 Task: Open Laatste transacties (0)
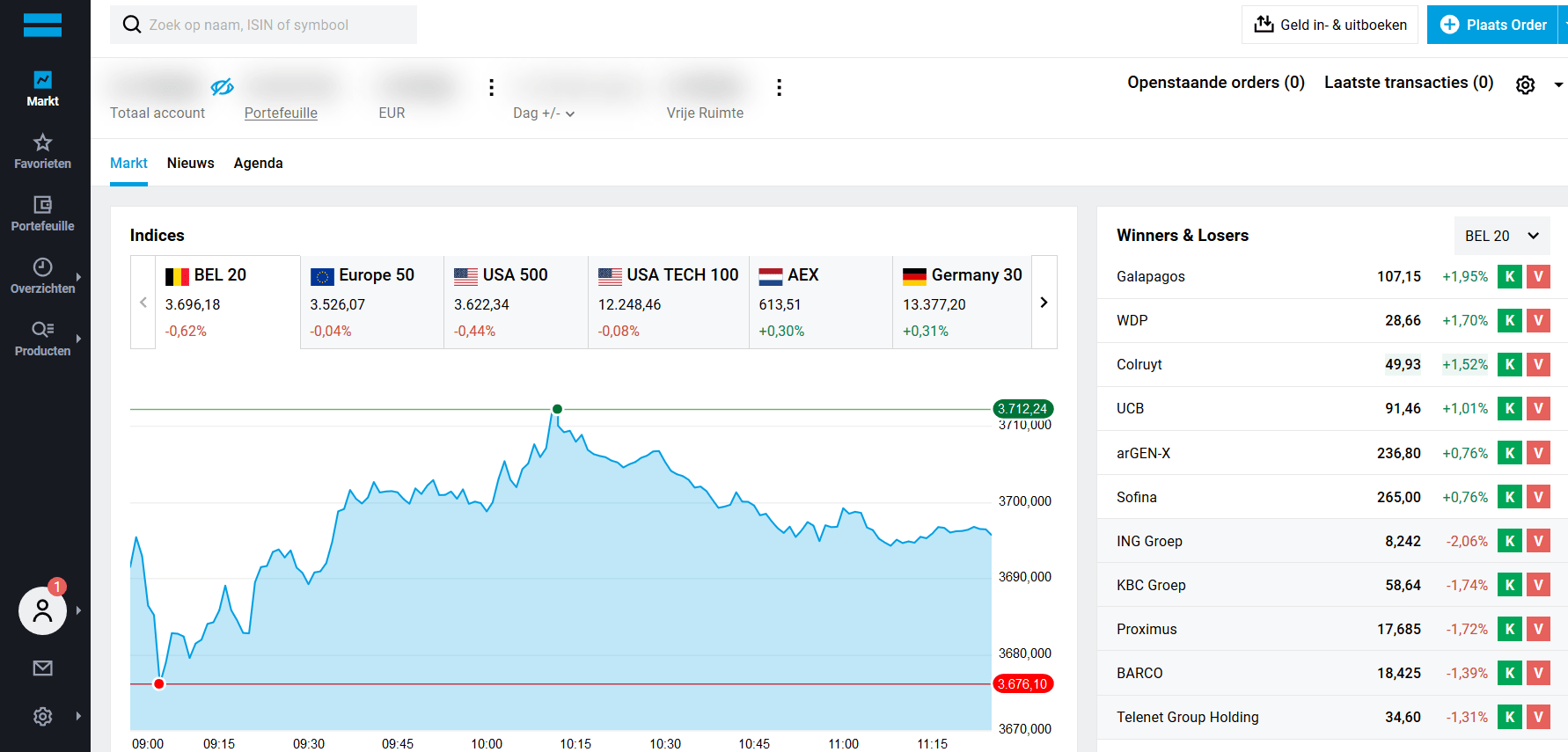[x=1409, y=83]
